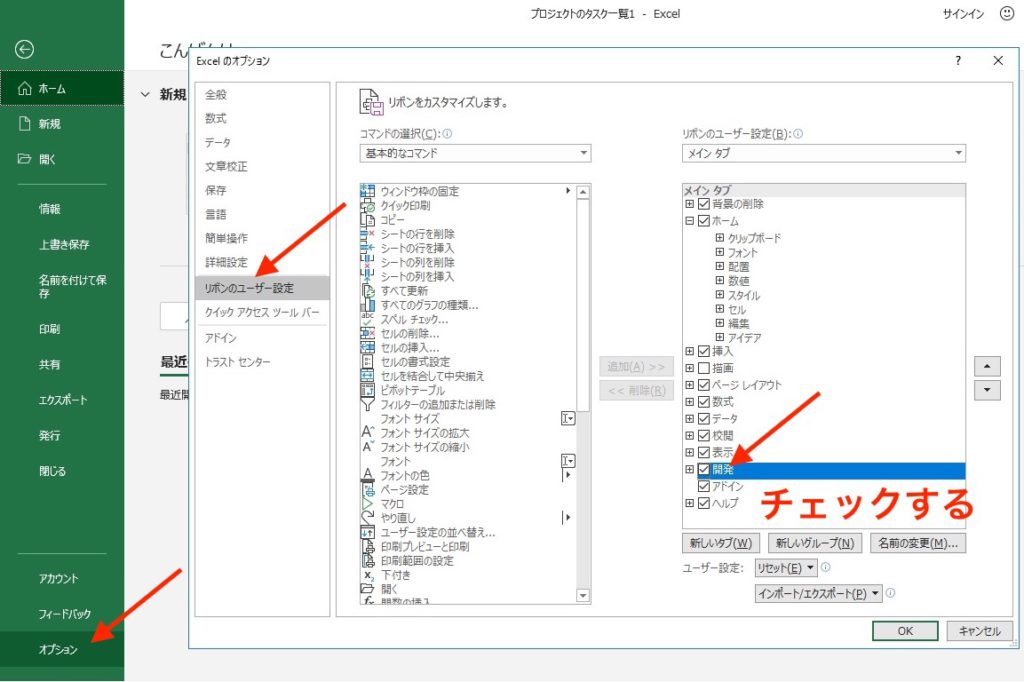Pick the すべて更新 command icon
Image resolution: width=1024 pixels, height=682 pixels.
pyautogui.click(x=368, y=291)
